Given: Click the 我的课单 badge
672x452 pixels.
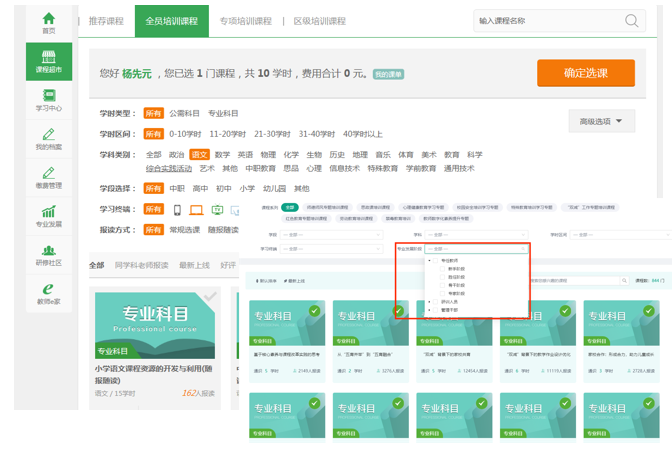Looking at the screenshot, I should click(x=388, y=74).
